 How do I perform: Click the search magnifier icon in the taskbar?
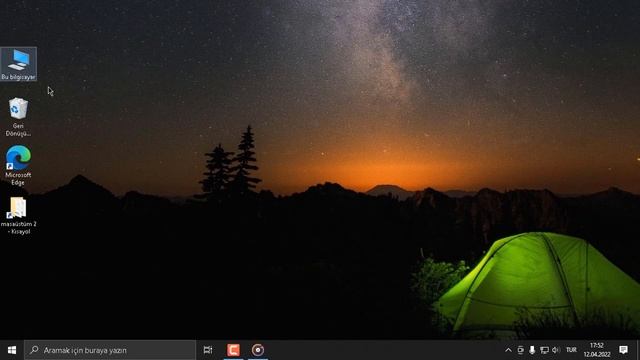point(34,350)
